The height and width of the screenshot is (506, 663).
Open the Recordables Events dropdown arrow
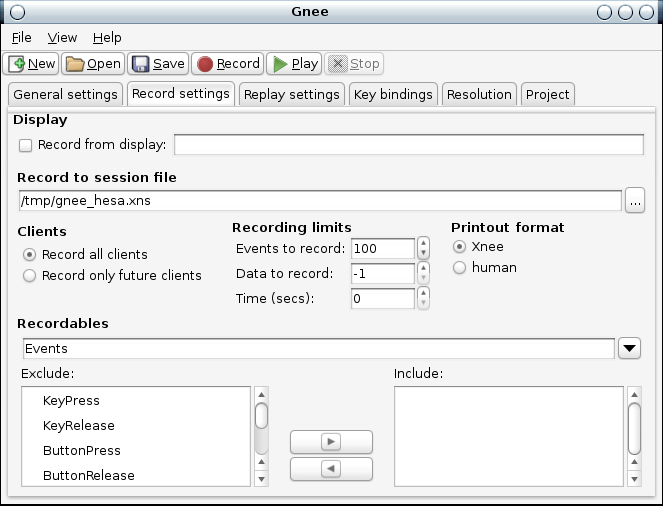click(x=629, y=348)
